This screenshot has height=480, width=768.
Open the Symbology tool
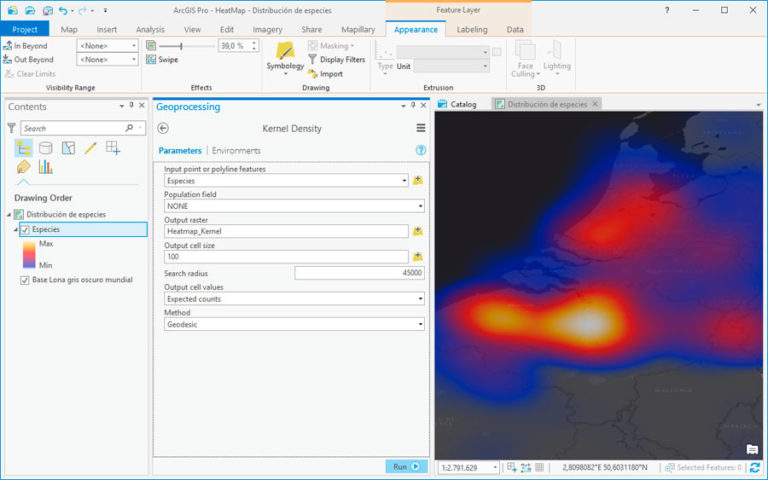point(285,59)
